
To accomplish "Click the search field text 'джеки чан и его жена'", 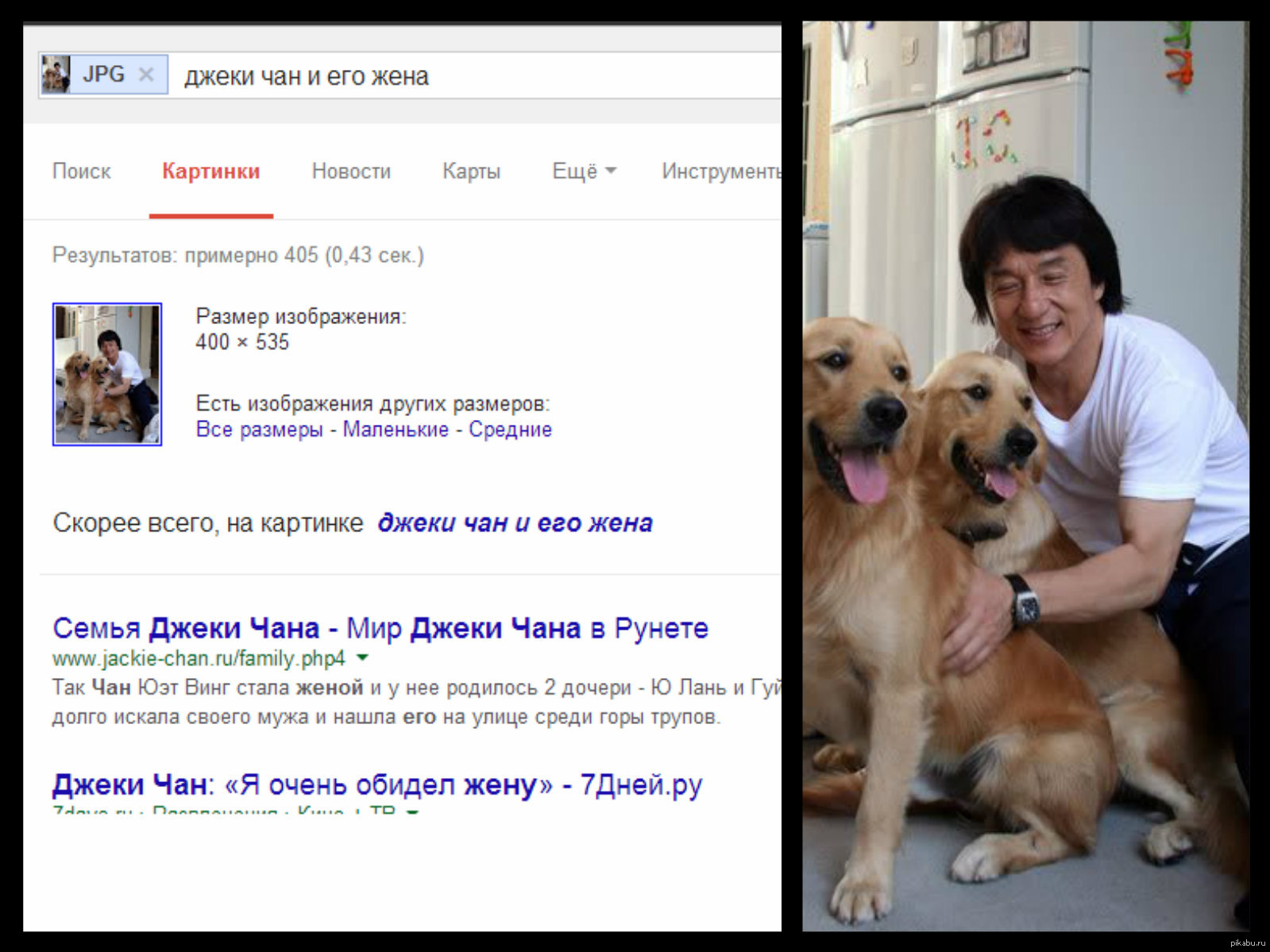I will coord(307,76).
